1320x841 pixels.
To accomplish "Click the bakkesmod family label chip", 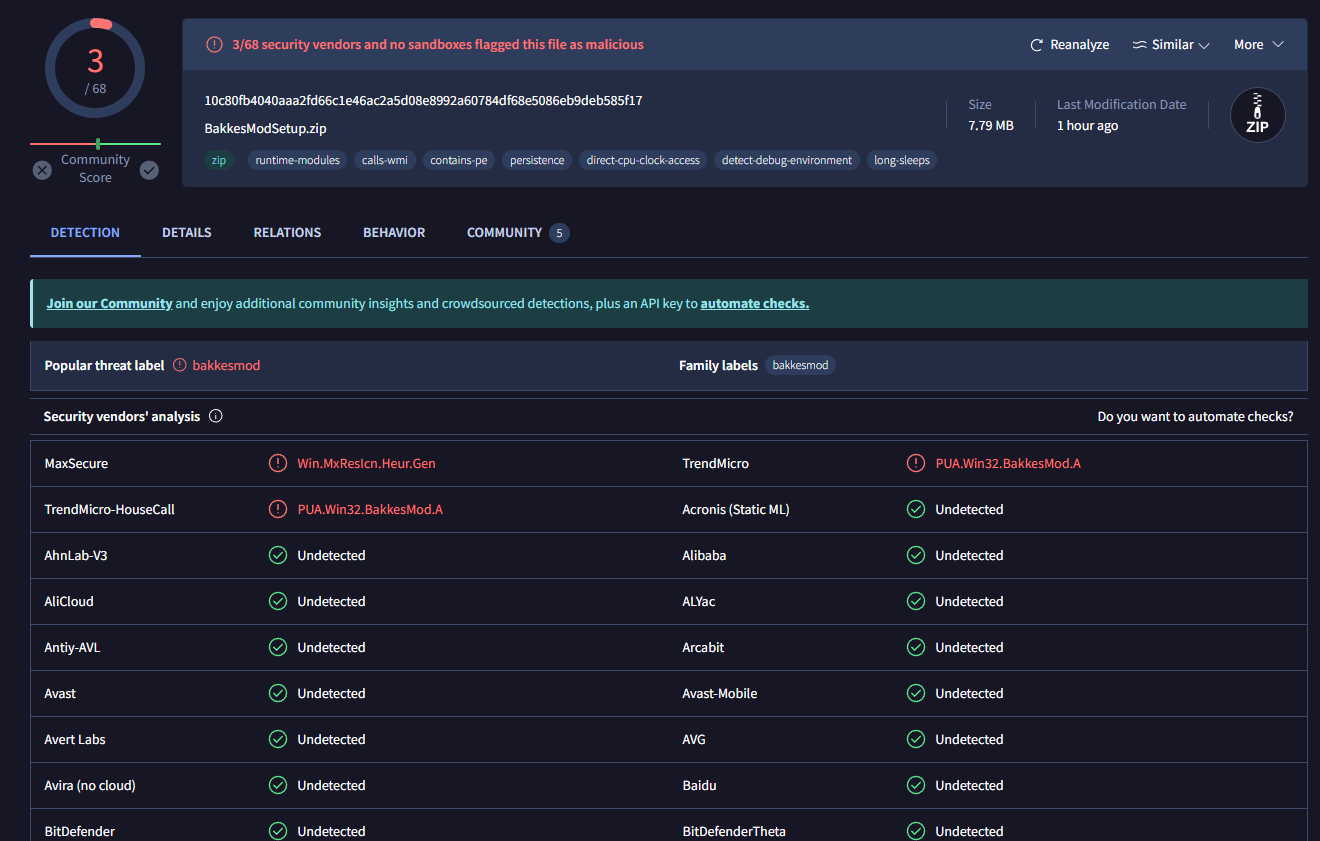I will (x=801, y=365).
